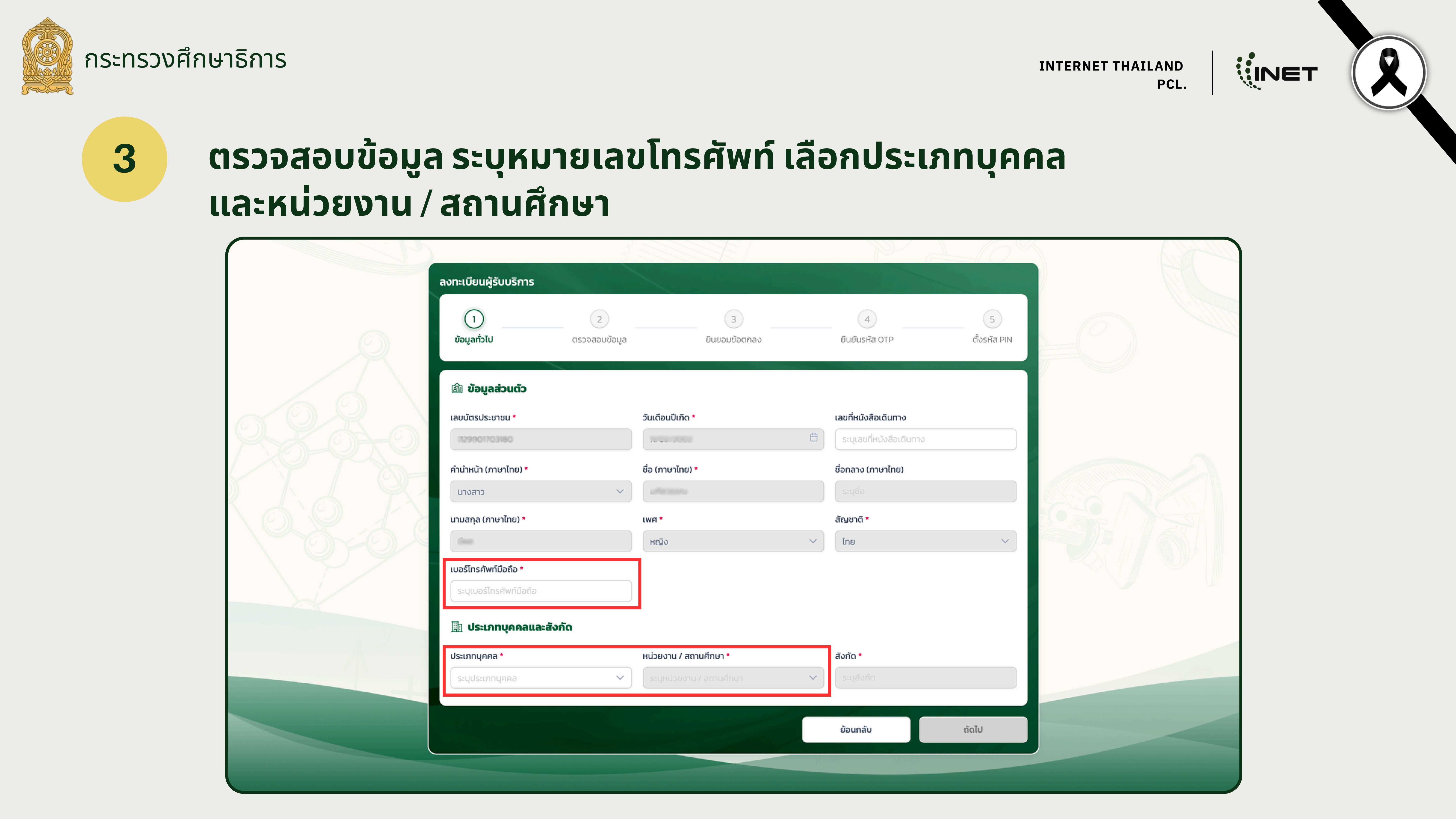Viewport: 1456px width, 819px height.
Task: Expand the ประเภทบุคคล dropdown
Action: coord(541,678)
